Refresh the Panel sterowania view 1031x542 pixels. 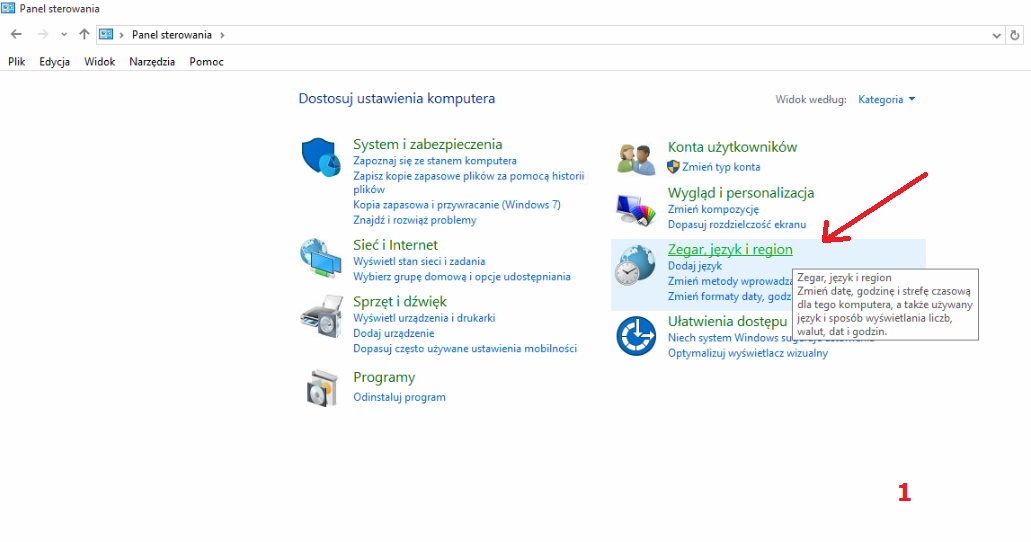[x=1015, y=35]
